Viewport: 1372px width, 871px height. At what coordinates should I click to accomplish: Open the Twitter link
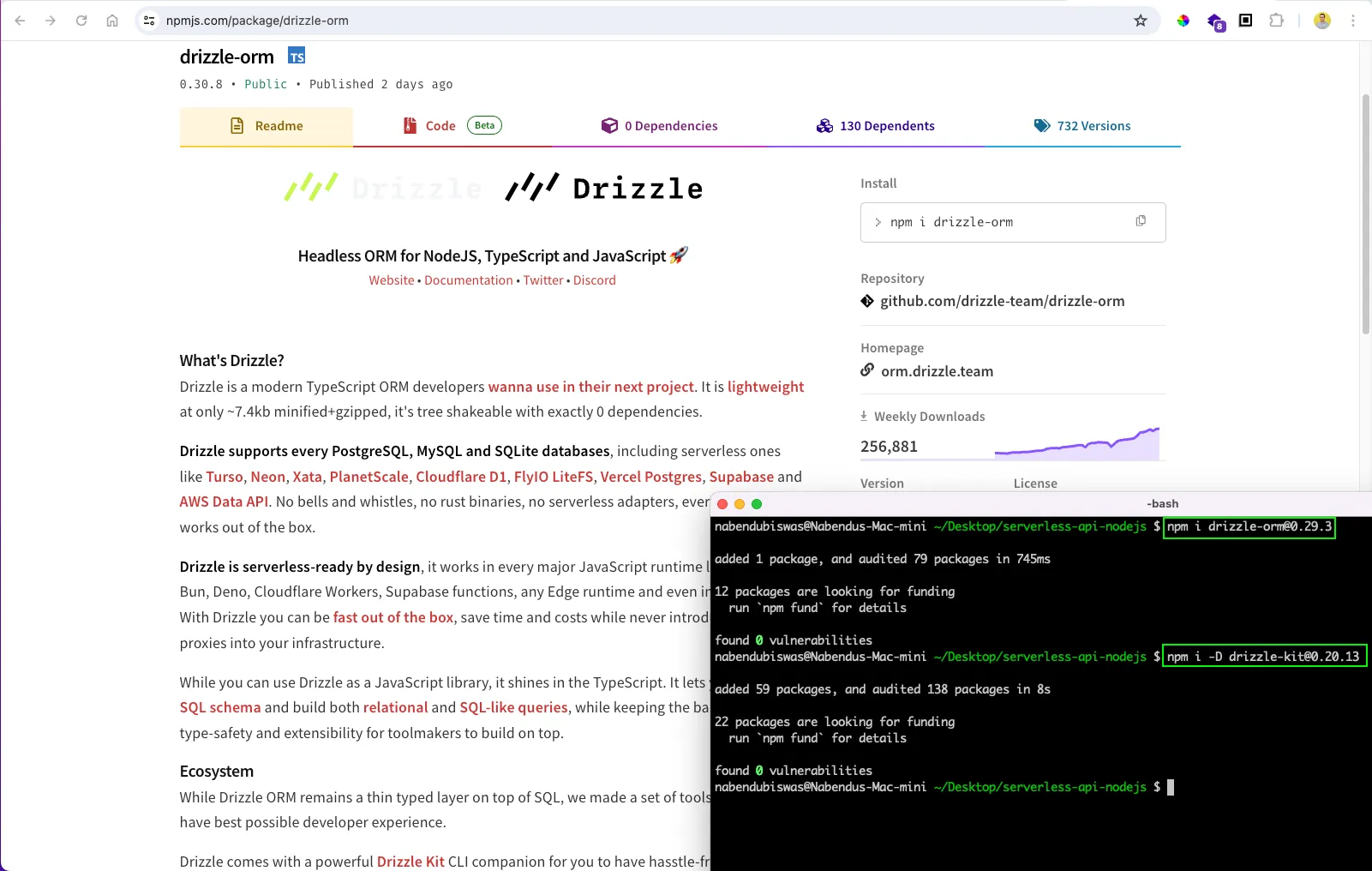pyautogui.click(x=543, y=280)
